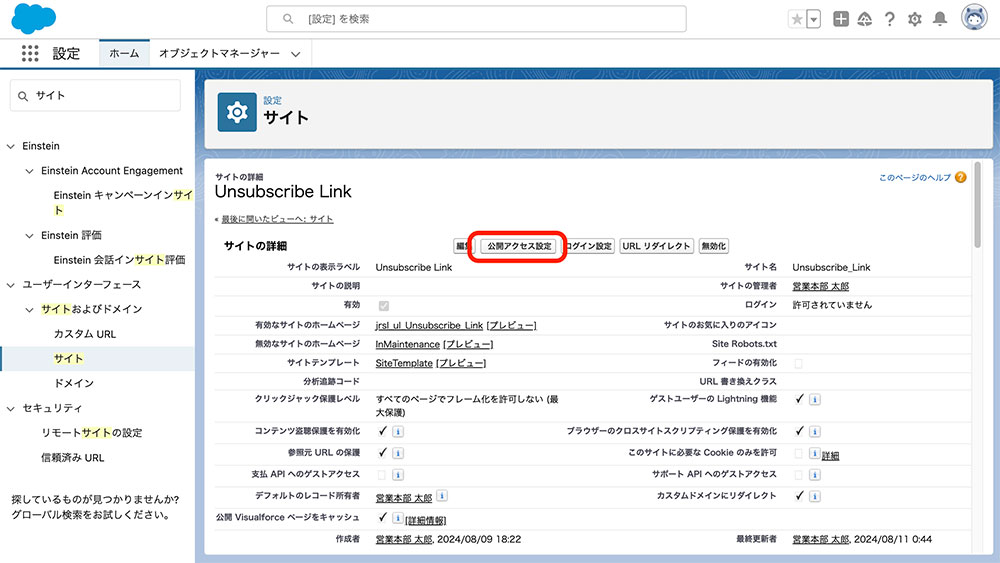This screenshot has height=563, width=1000.
Task: Toggle このサイトに必要な Cookie のみを許可 checkbox
Action: click(798, 453)
